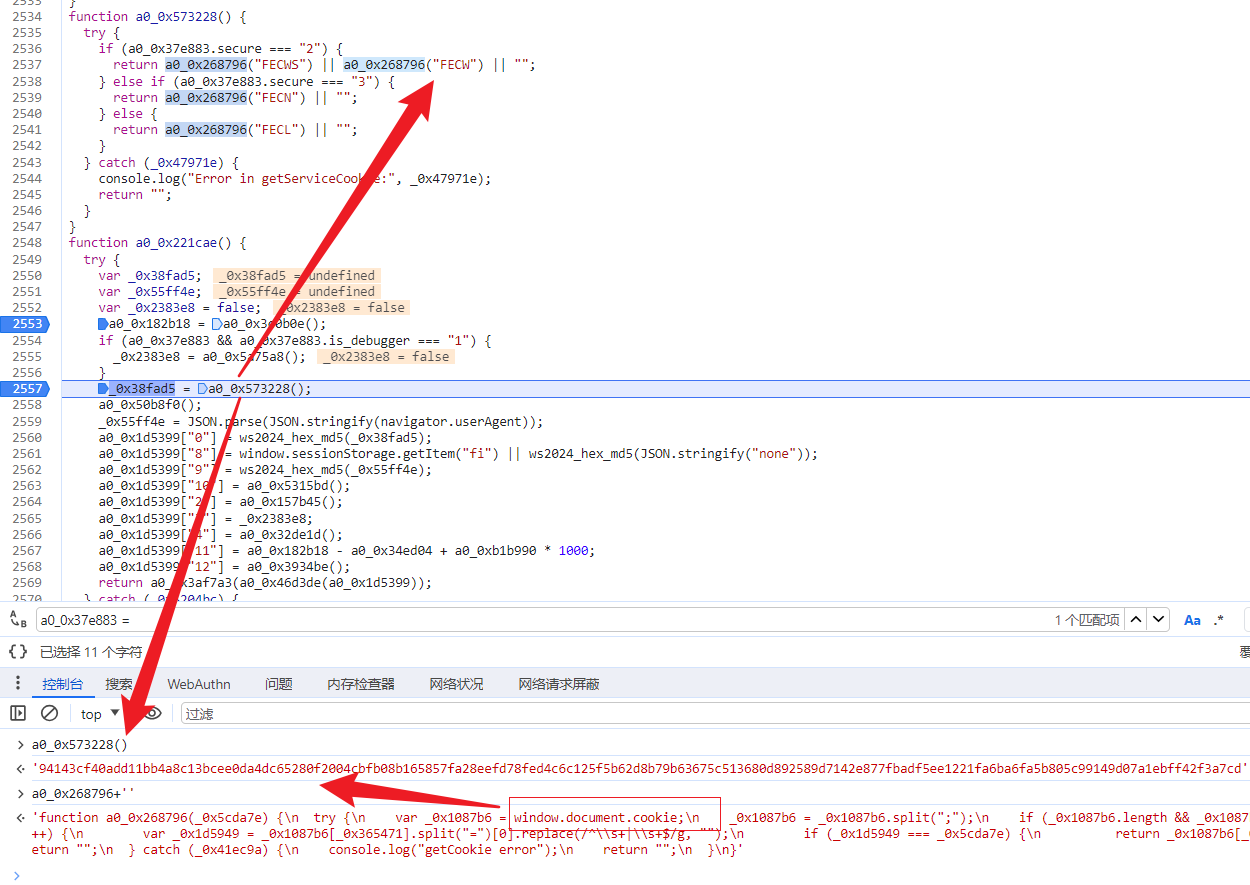Image resolution: width=1250 pixels, height=885 pixels.
Task: Click the inline value '_0x2383e8 = false' on line 2555
Action: coord(386,357)
